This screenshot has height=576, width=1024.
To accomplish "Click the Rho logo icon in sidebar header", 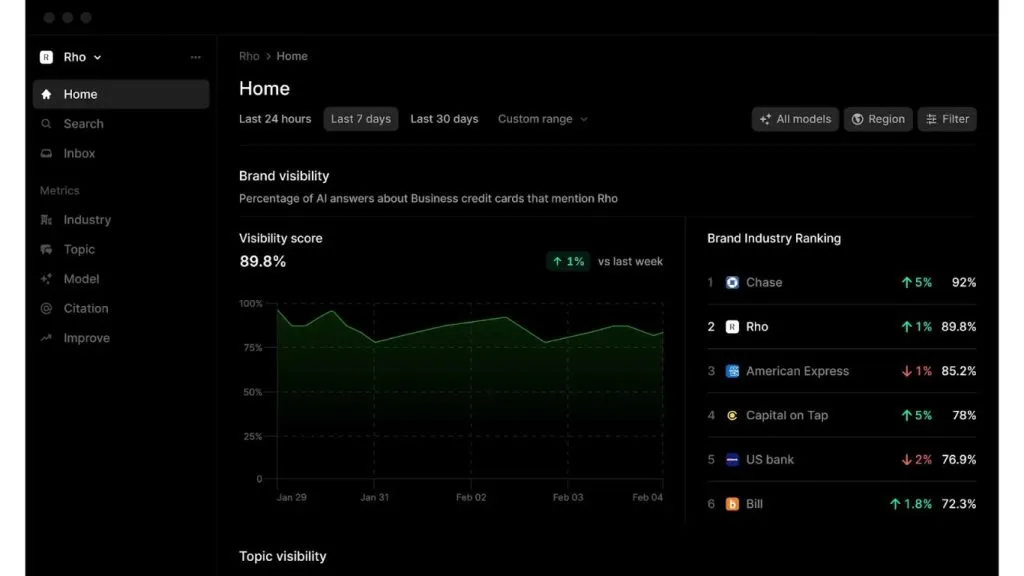I will click(x=46, y=57).
